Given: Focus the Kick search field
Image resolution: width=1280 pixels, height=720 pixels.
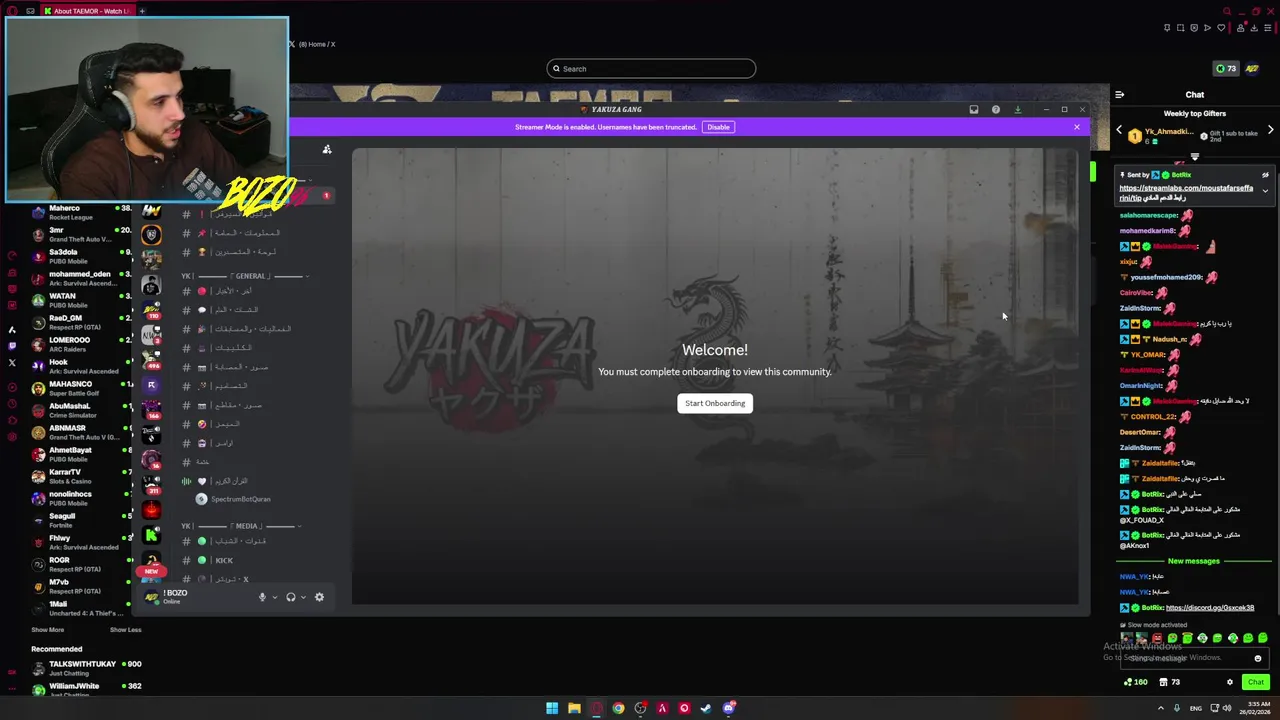Looking at the screenshot, I should [651, 69].
